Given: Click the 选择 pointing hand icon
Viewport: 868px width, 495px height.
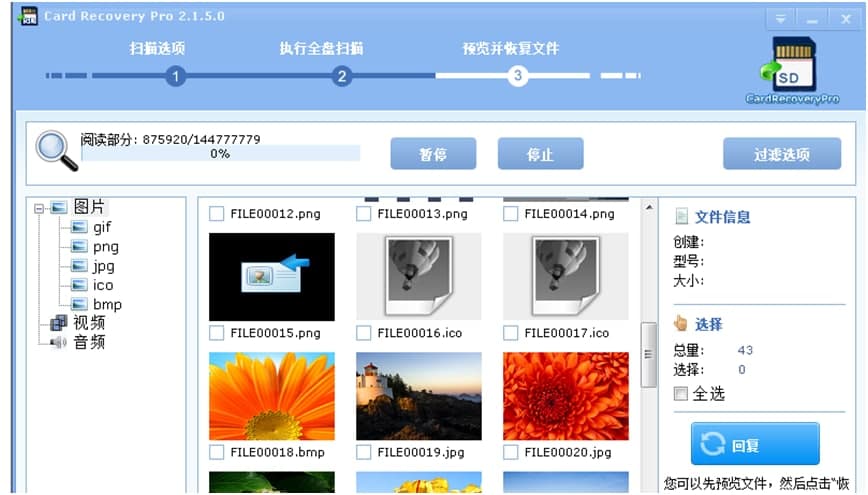Looking at the screenshot, I should point(680,323).
